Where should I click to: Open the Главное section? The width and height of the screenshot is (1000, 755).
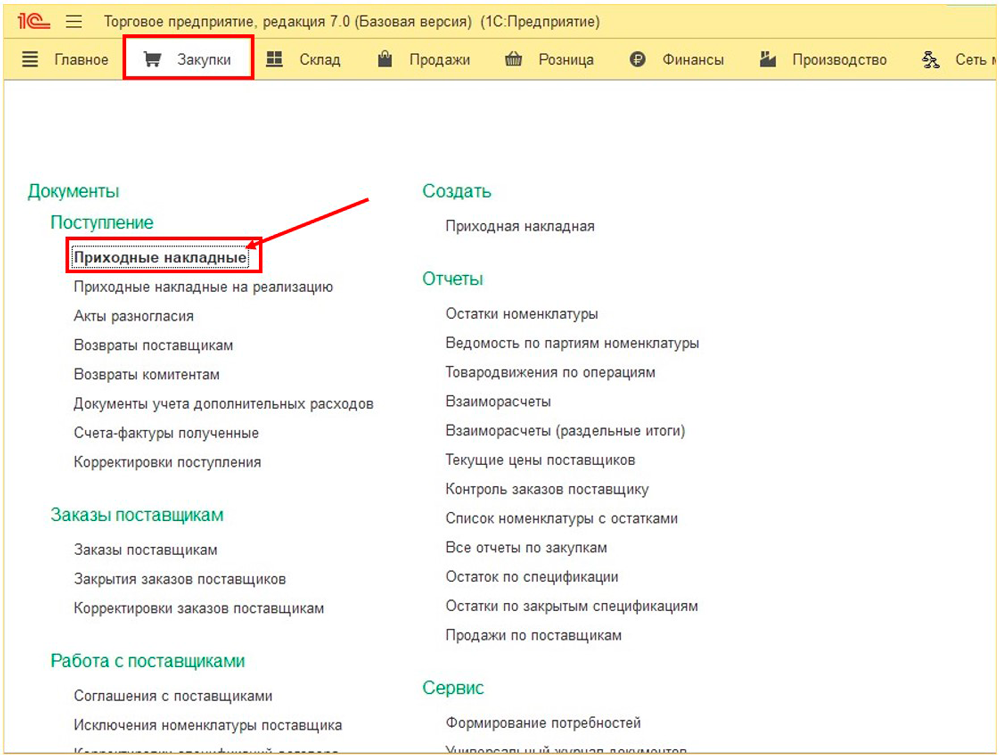[80, 59]
